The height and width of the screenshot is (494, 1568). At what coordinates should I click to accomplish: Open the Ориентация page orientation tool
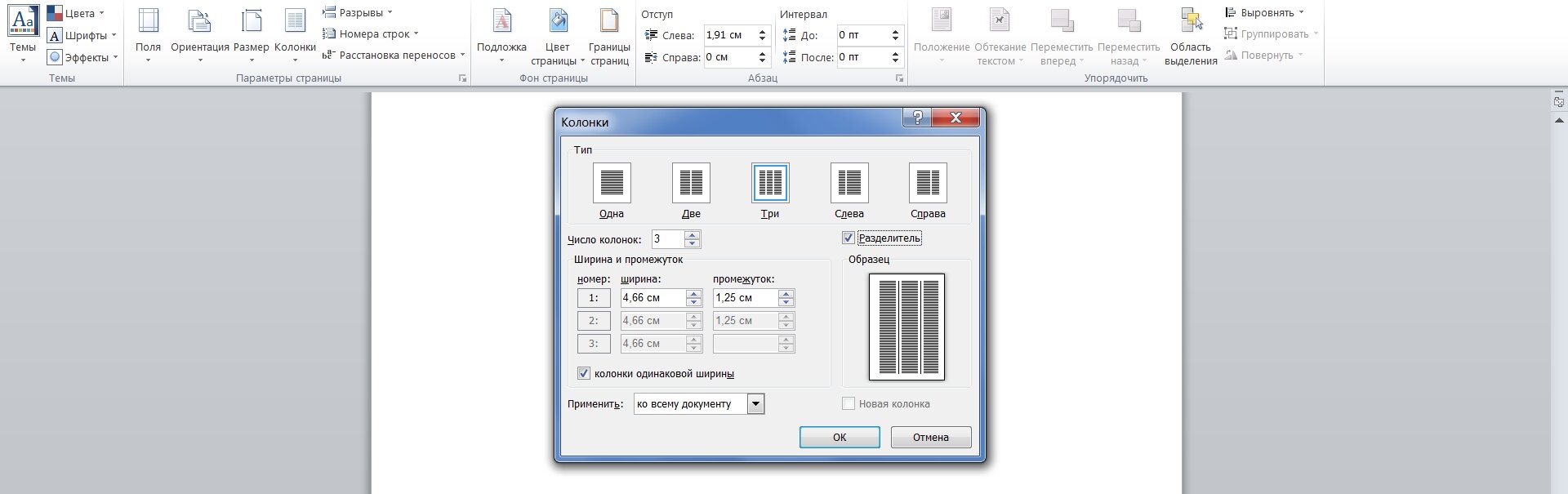click(199, 33)
